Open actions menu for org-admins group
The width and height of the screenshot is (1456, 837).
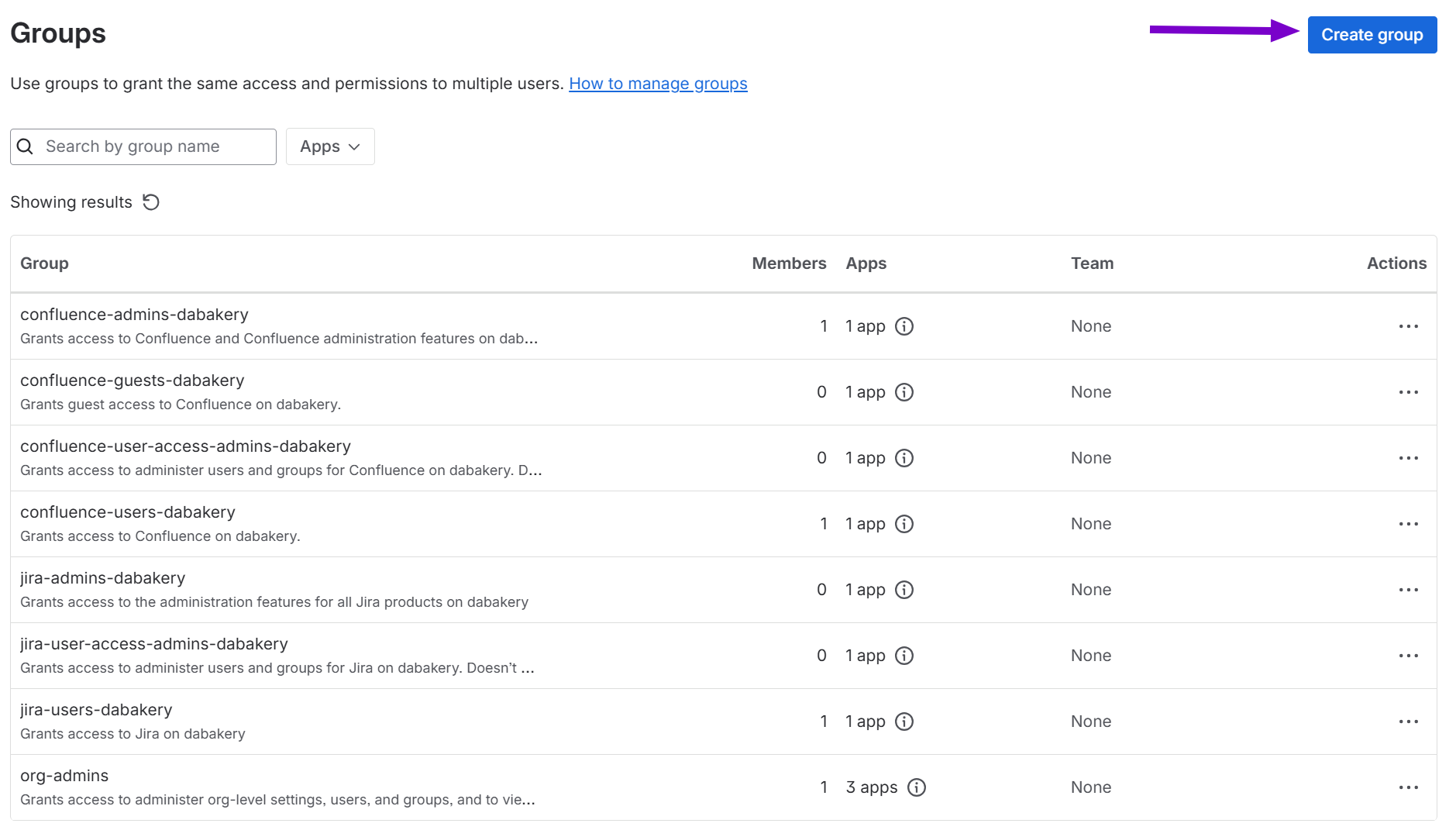click(1408, 787)
